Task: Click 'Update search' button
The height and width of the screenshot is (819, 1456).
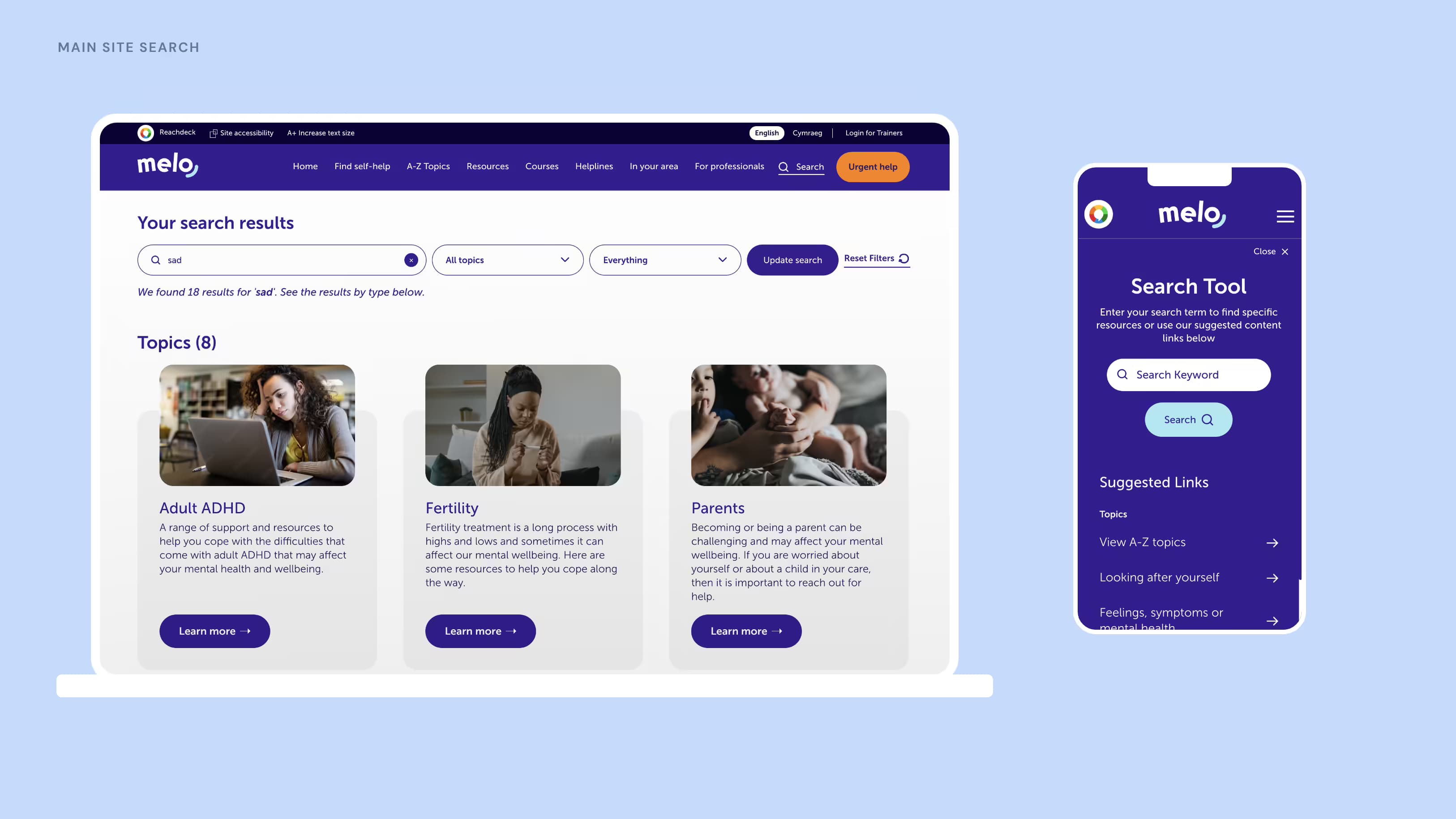Action: tap(792, 260)
